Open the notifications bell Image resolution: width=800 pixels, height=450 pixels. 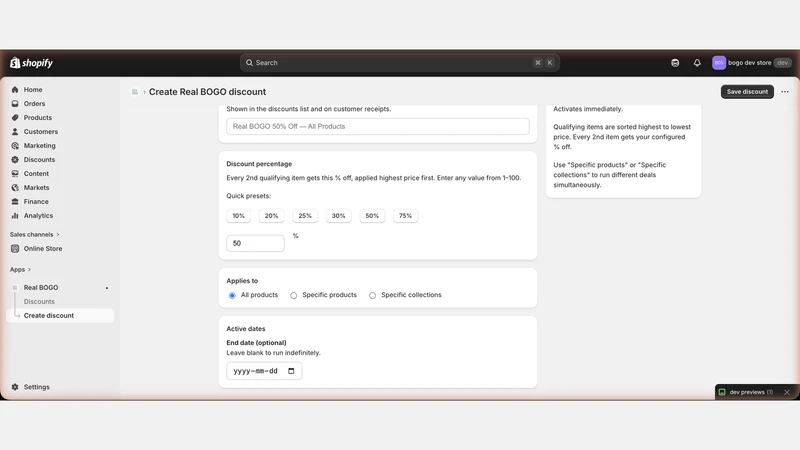697,63
